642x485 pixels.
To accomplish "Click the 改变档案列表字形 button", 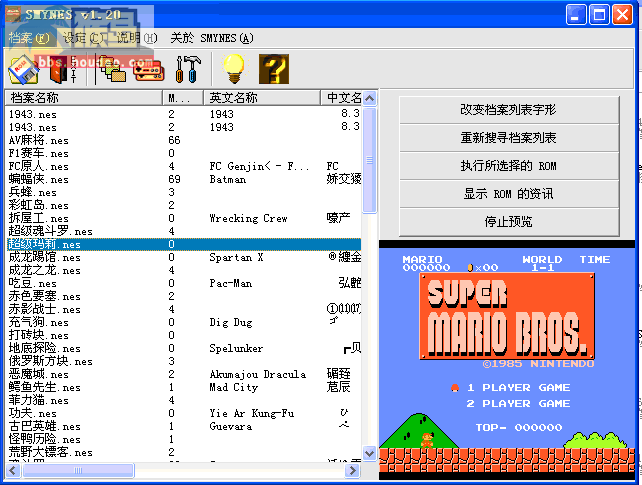I will (509, 110).
